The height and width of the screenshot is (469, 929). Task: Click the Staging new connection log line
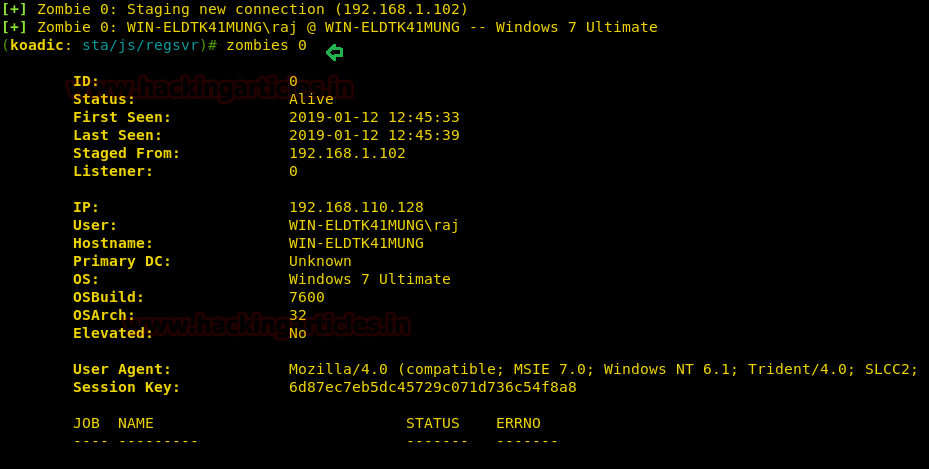pyautogui.click(x=235, y=9)
